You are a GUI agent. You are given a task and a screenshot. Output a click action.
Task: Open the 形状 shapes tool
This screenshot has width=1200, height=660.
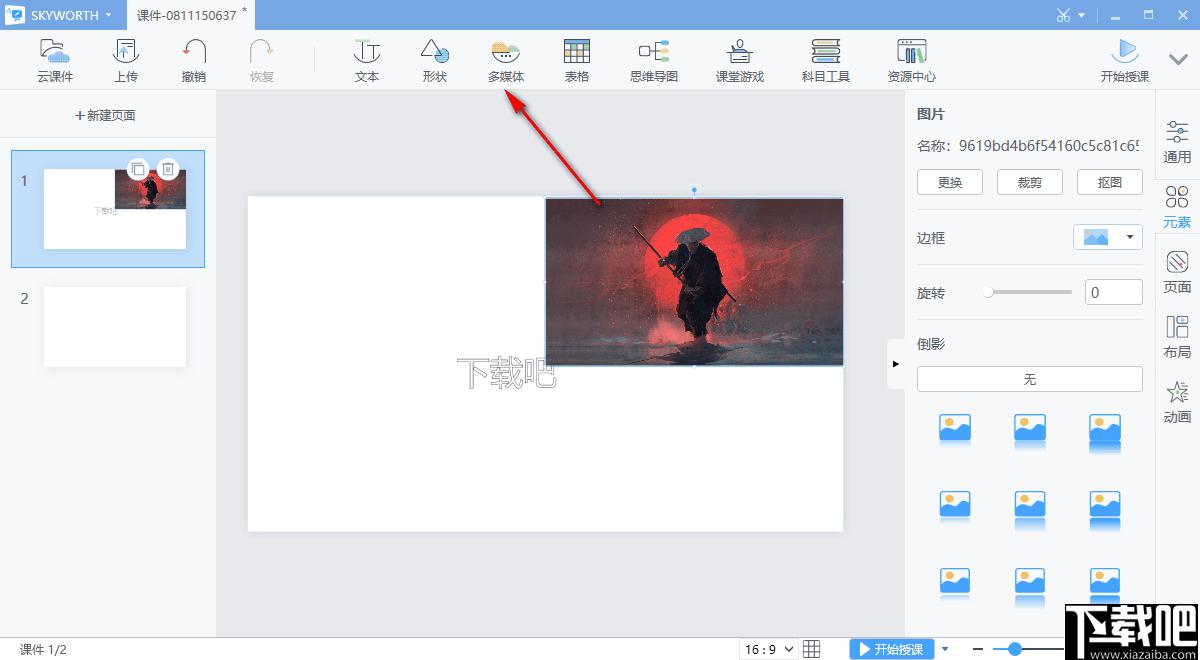434,60
